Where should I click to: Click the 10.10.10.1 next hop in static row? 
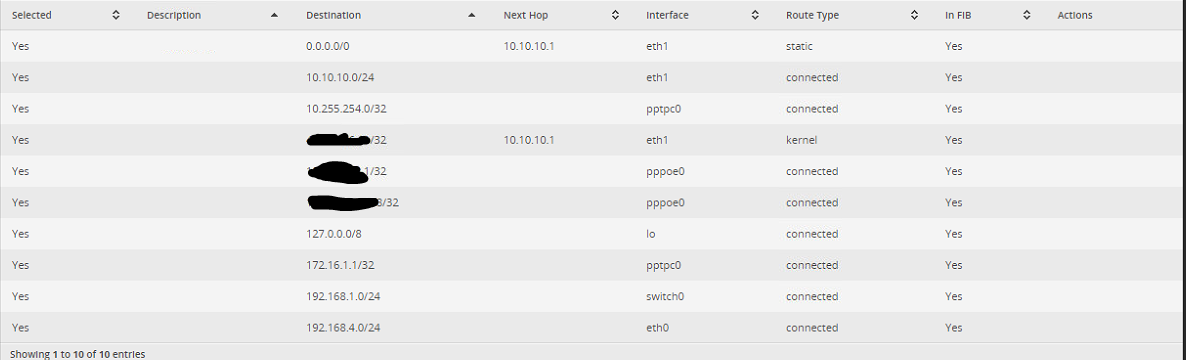click(529, 46)
